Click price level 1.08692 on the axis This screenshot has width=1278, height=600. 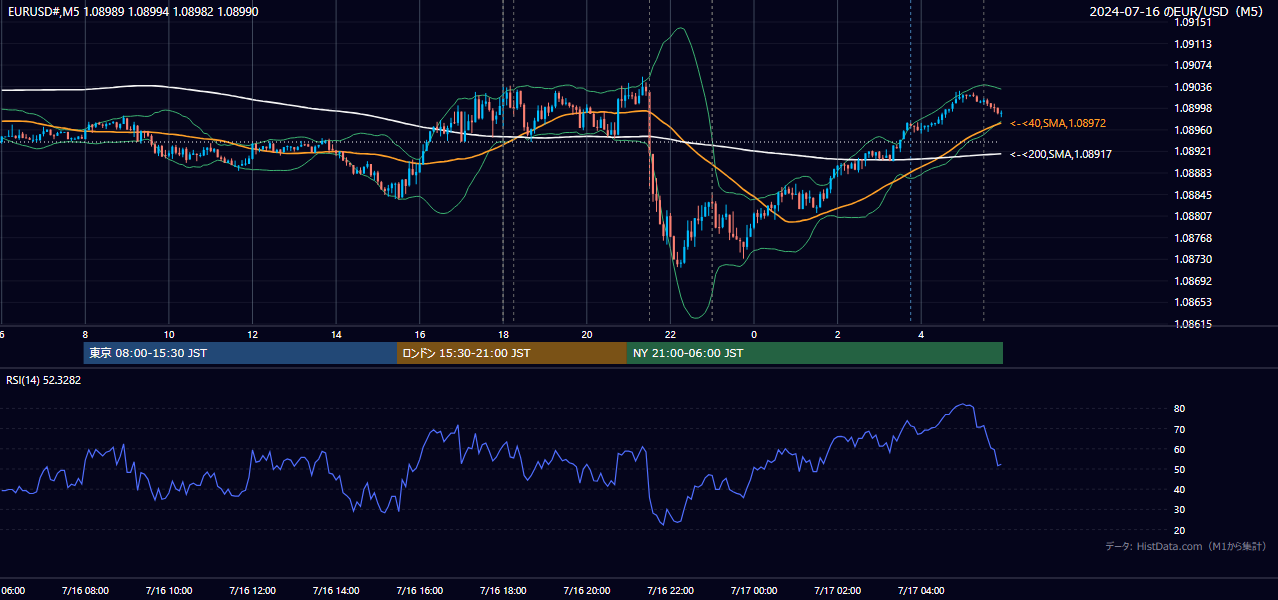pos(1193,281)
